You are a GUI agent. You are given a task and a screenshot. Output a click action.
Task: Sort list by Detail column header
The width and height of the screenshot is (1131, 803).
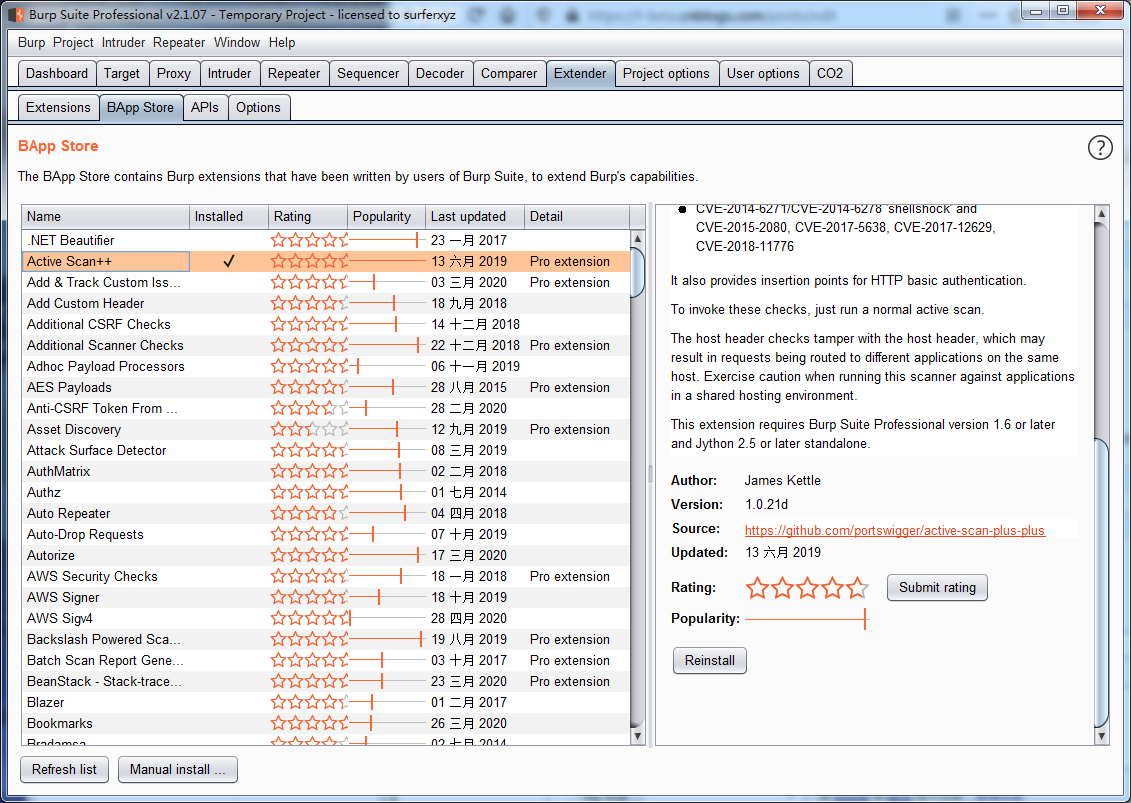576,216
